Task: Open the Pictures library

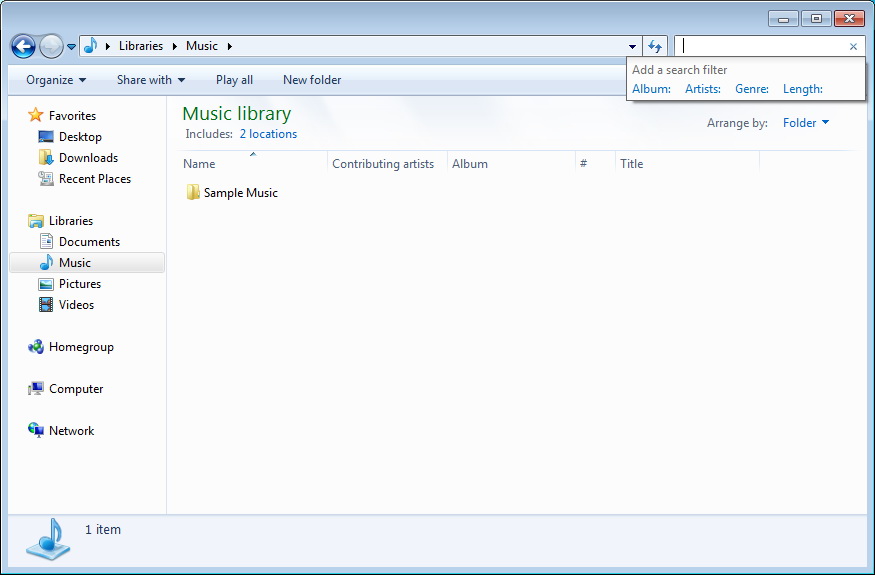Action: pos(80,284)
